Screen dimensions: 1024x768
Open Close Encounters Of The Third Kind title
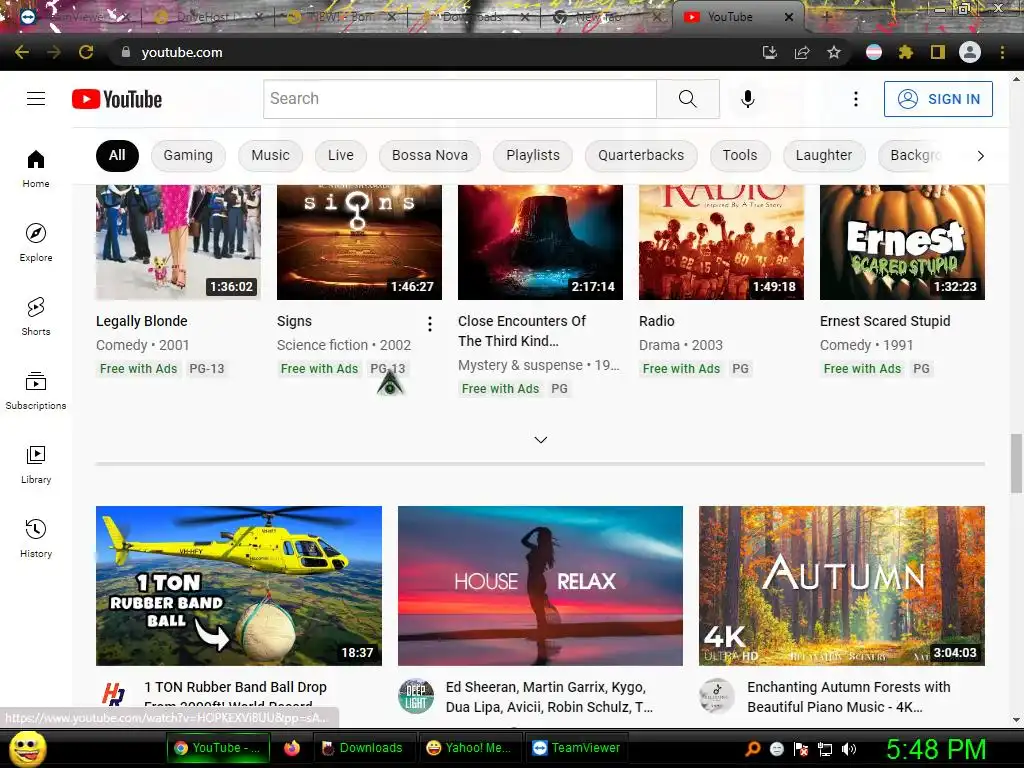coord(522,331)
